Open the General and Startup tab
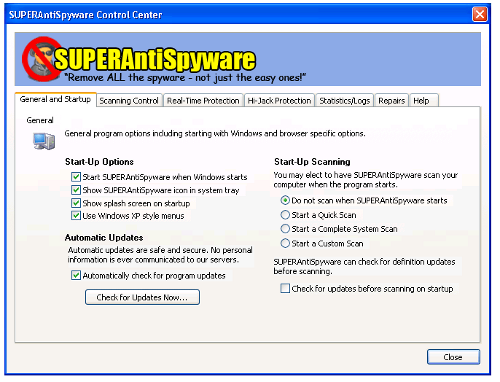This screenshot has width=500, height=382. [x=55, y=99]
